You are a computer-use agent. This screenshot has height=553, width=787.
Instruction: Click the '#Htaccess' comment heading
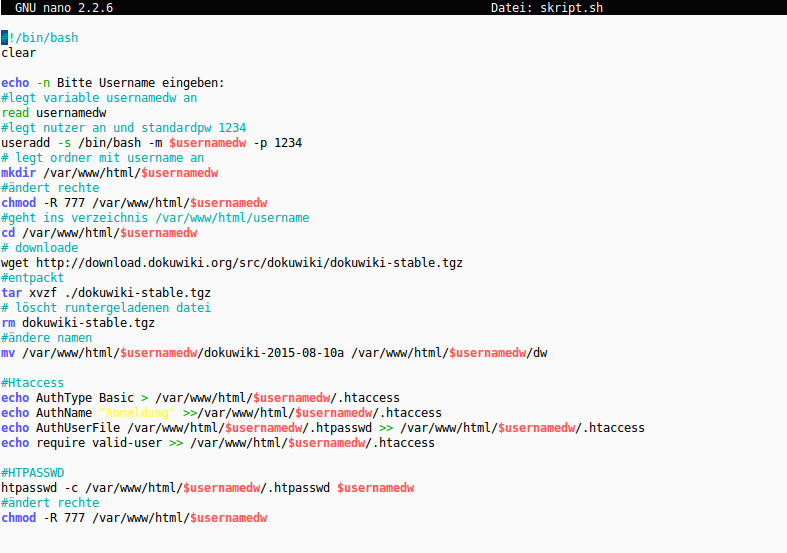pyautogui.click(x=33, y=383)
